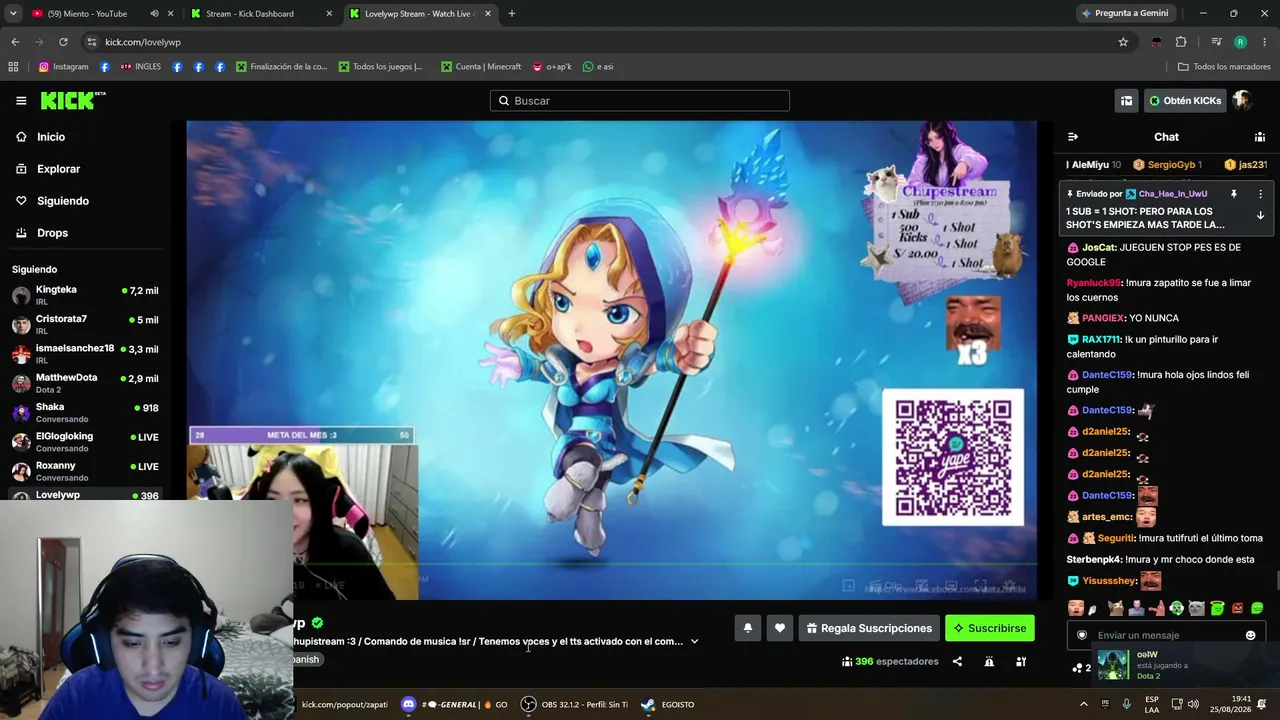The height and width of the screenshot is (720, 1280).
Task: Click the 'Enviar un mensaje' chat input
Action: (1165, 635)
